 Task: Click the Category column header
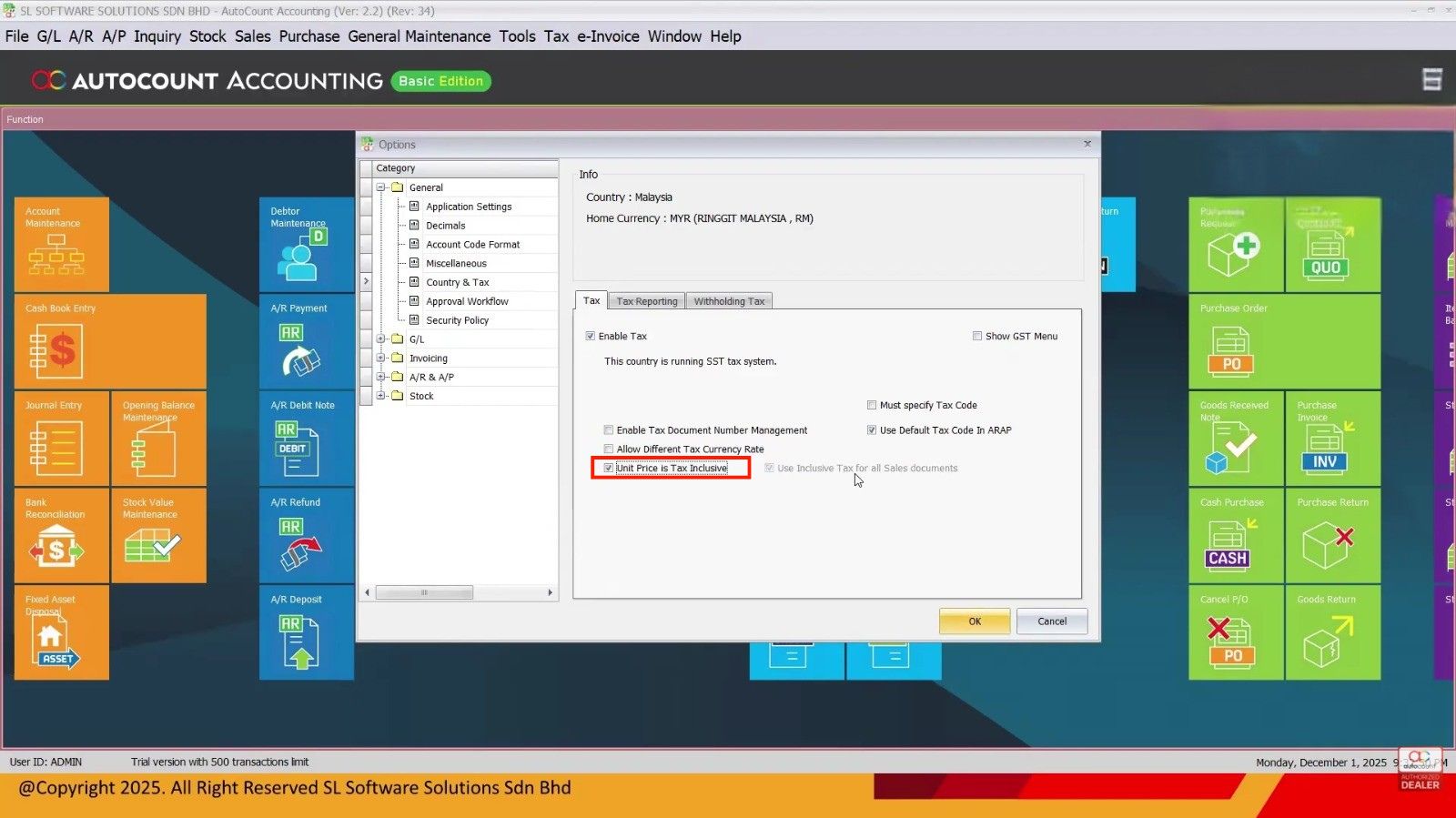click(x=465, y=168)
